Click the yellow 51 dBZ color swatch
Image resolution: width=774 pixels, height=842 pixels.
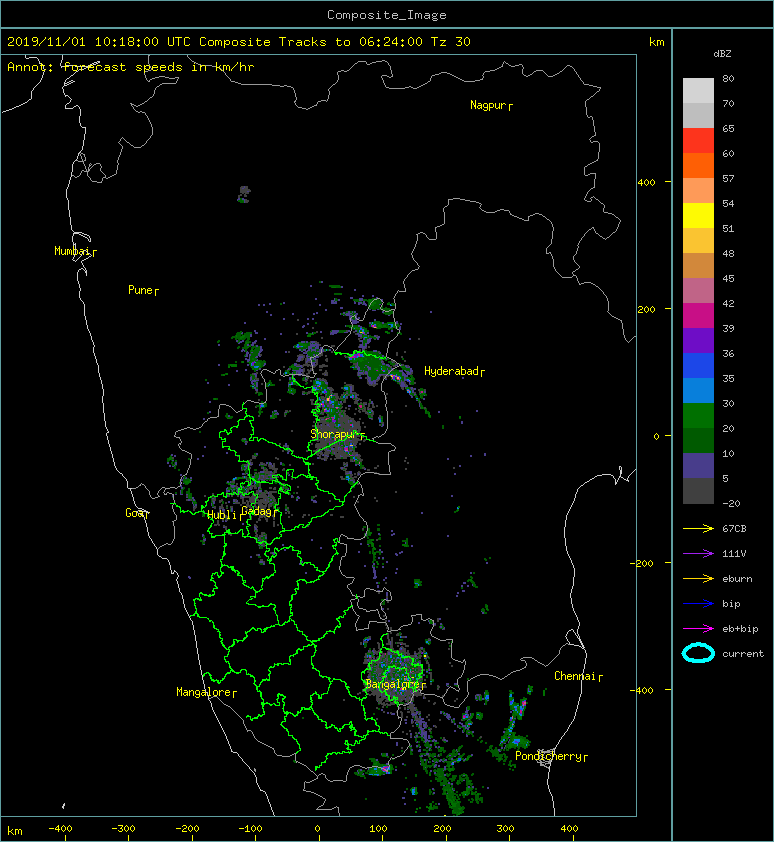[698, 215]
